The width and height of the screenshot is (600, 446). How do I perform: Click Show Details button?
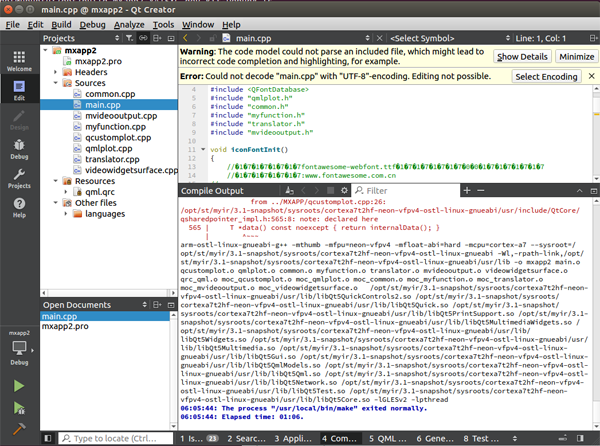coord(522,57)
